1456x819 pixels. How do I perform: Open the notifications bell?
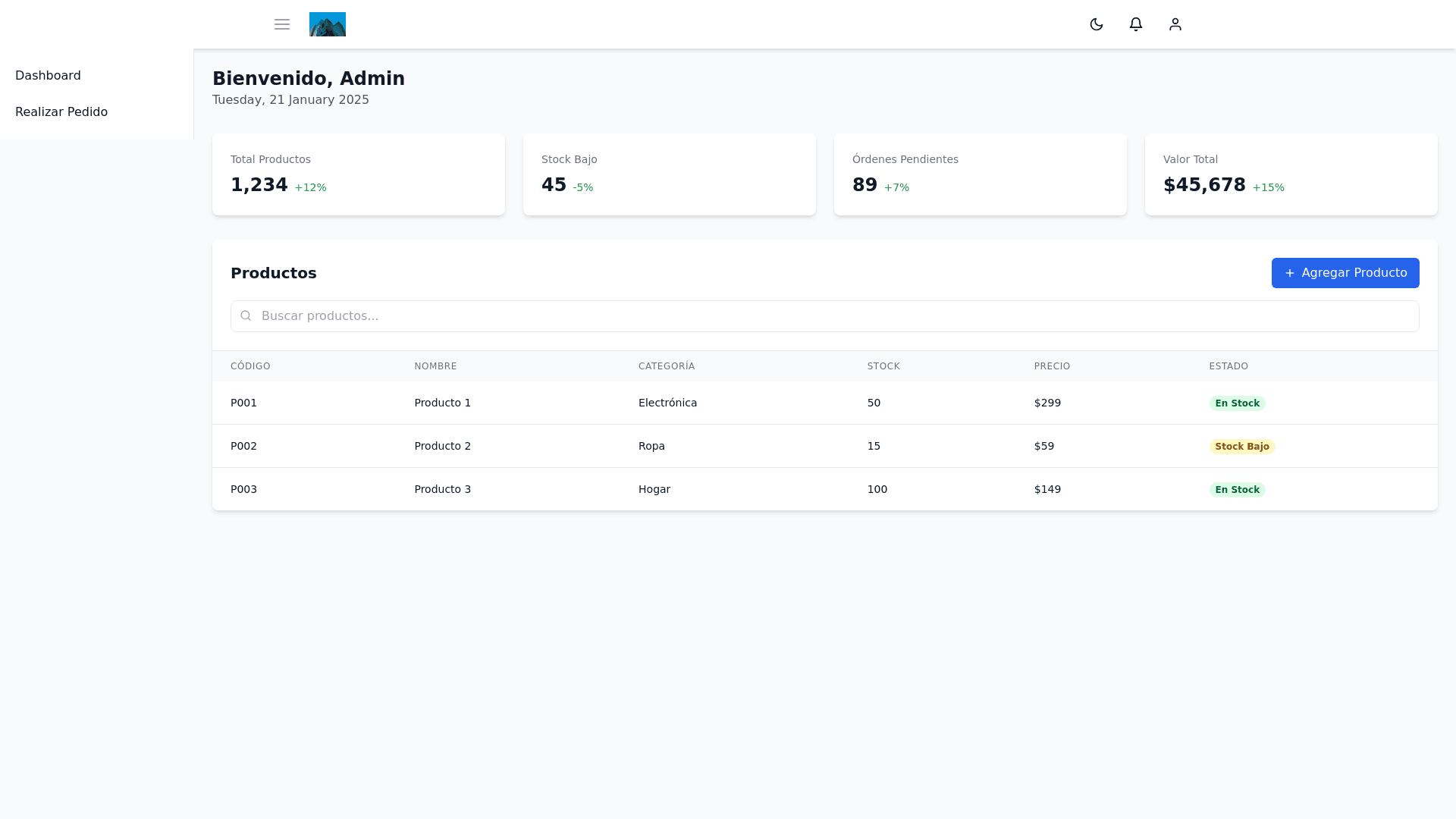click(x=1136, y=24)
